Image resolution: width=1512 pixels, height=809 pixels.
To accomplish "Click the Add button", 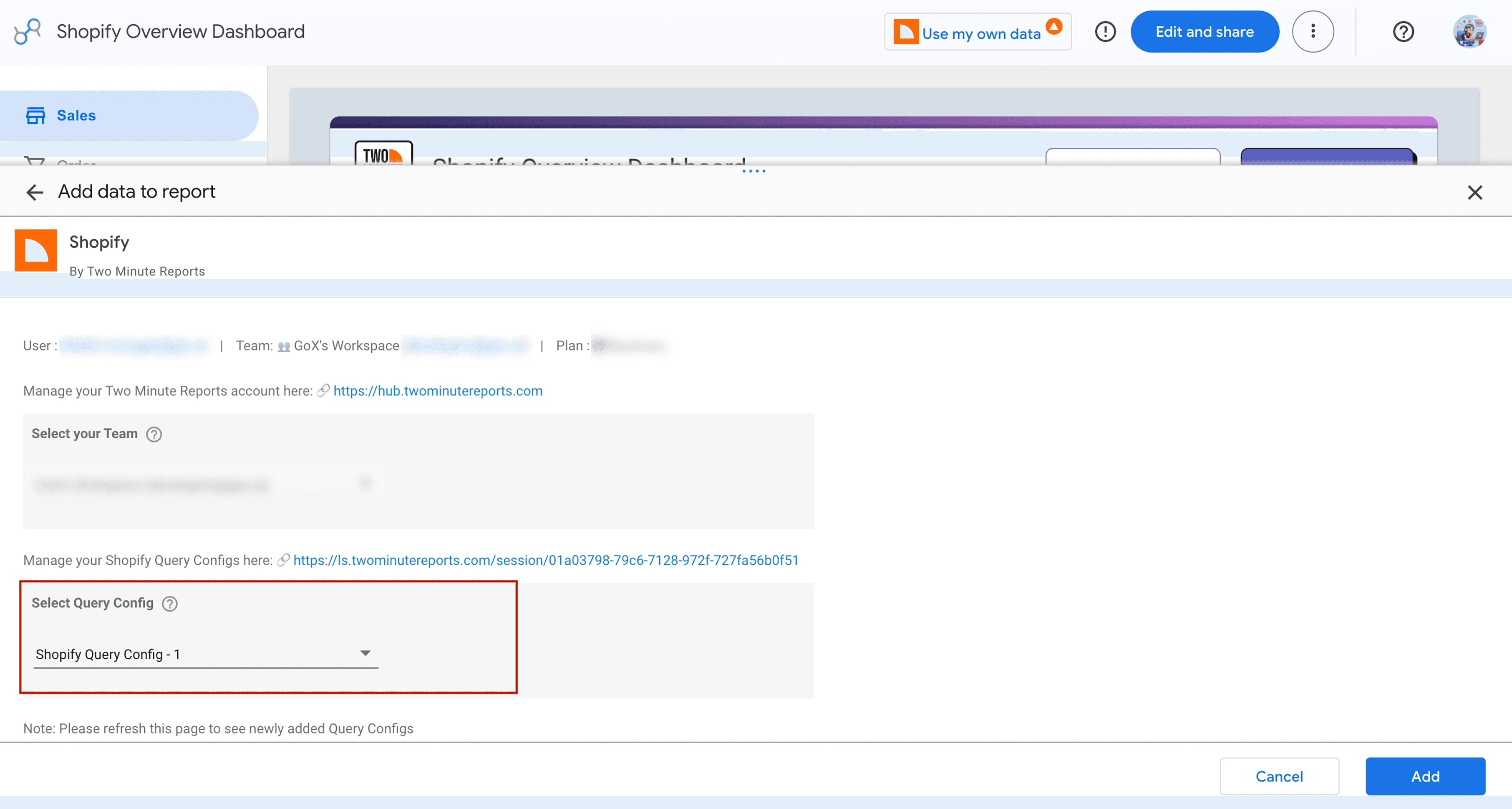I will click(1425, 777).
